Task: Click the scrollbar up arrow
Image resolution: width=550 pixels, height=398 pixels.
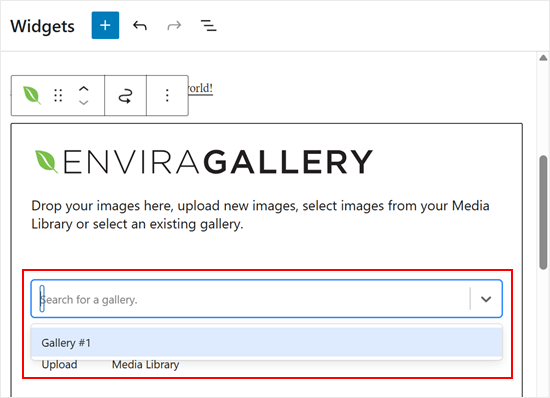Action: click(543, 58)
